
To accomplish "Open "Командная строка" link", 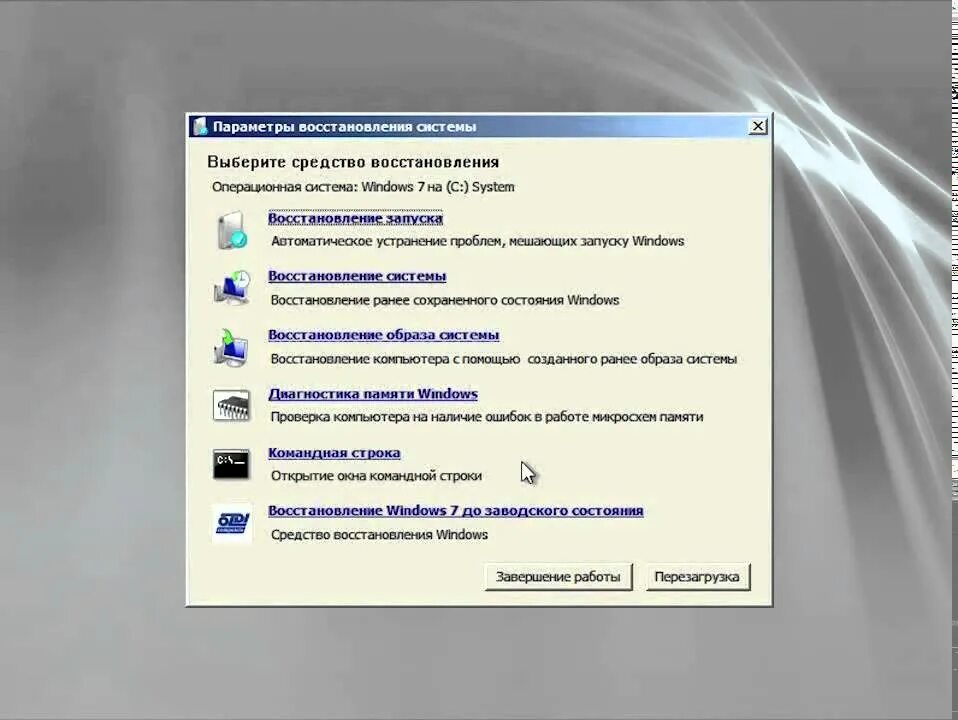I will tap(334, 452).
